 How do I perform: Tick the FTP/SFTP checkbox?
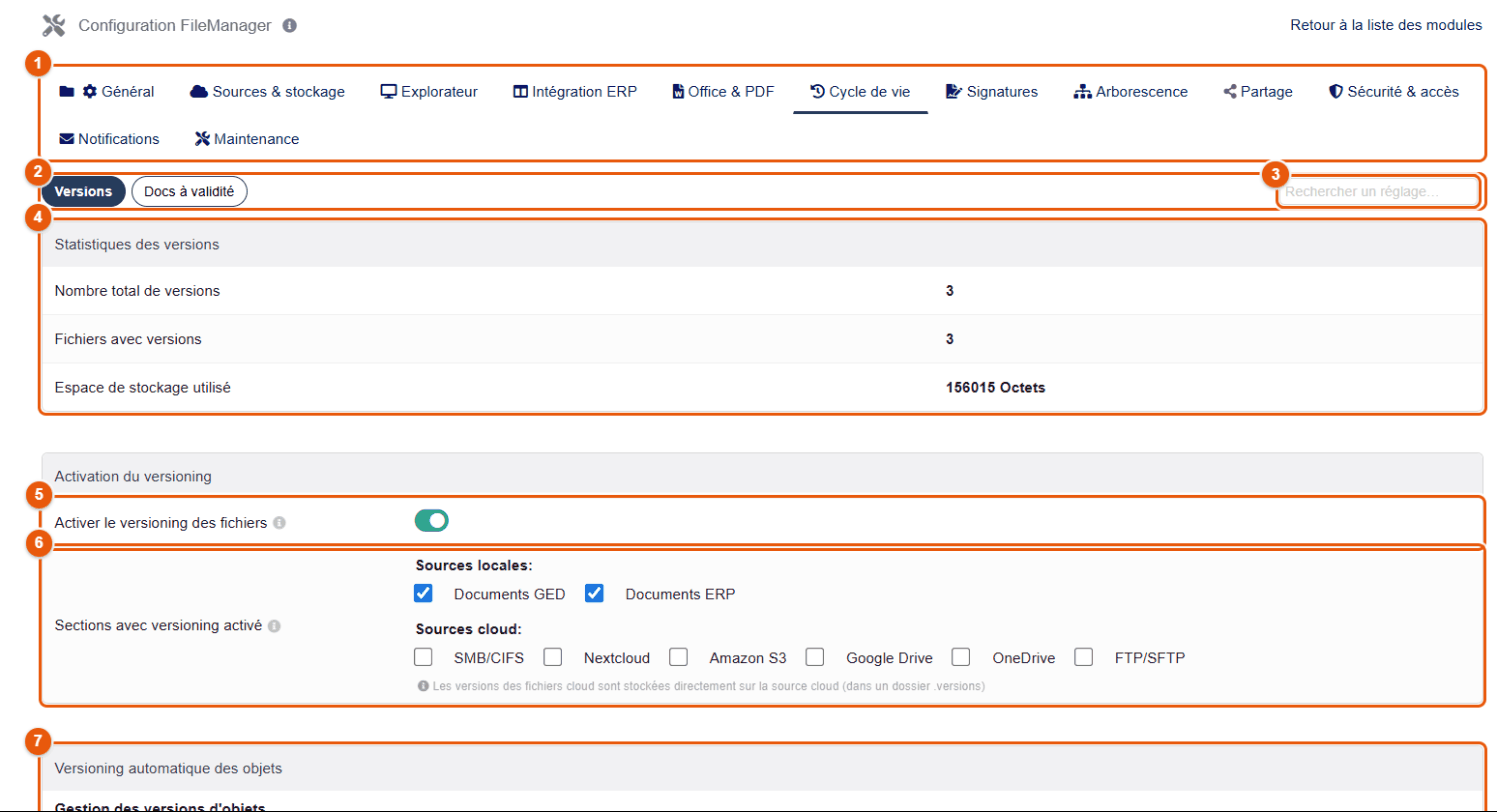pyautogui.click(x=1084, y=657)
